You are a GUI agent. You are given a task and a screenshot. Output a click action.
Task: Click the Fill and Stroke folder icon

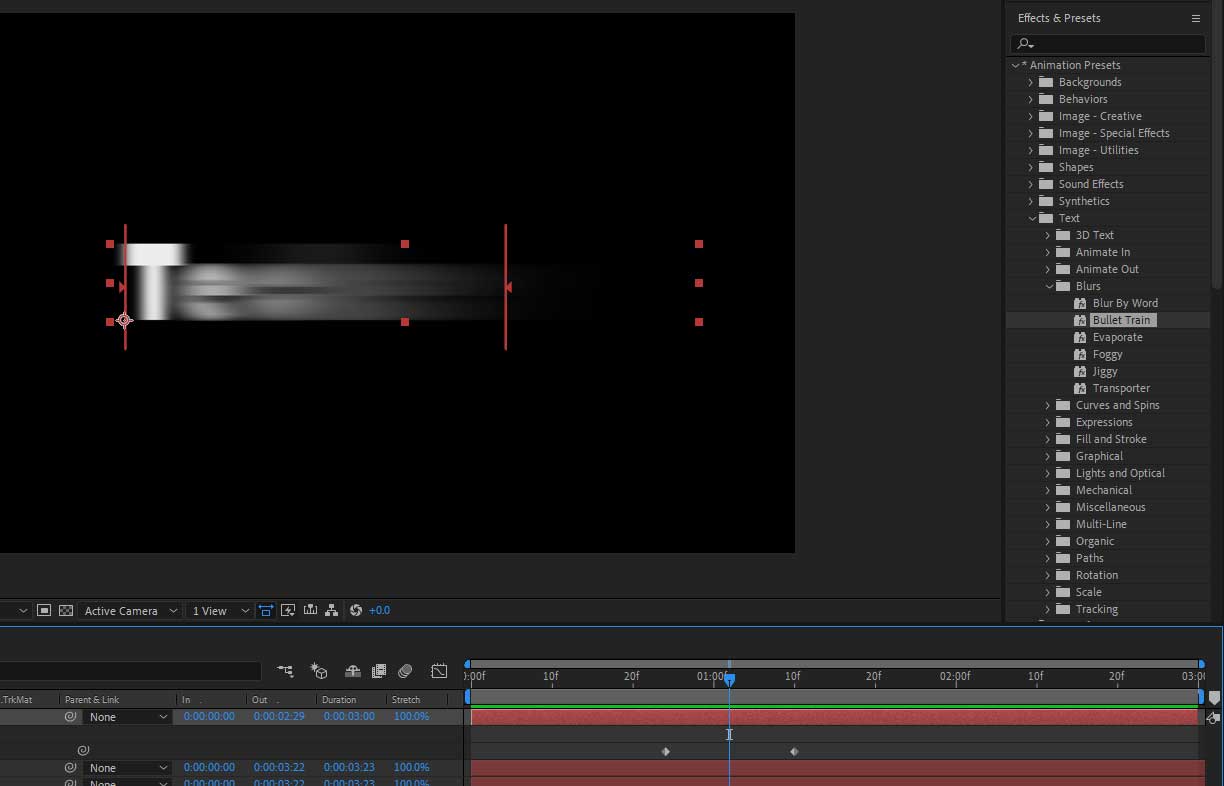pos(1063,439)
